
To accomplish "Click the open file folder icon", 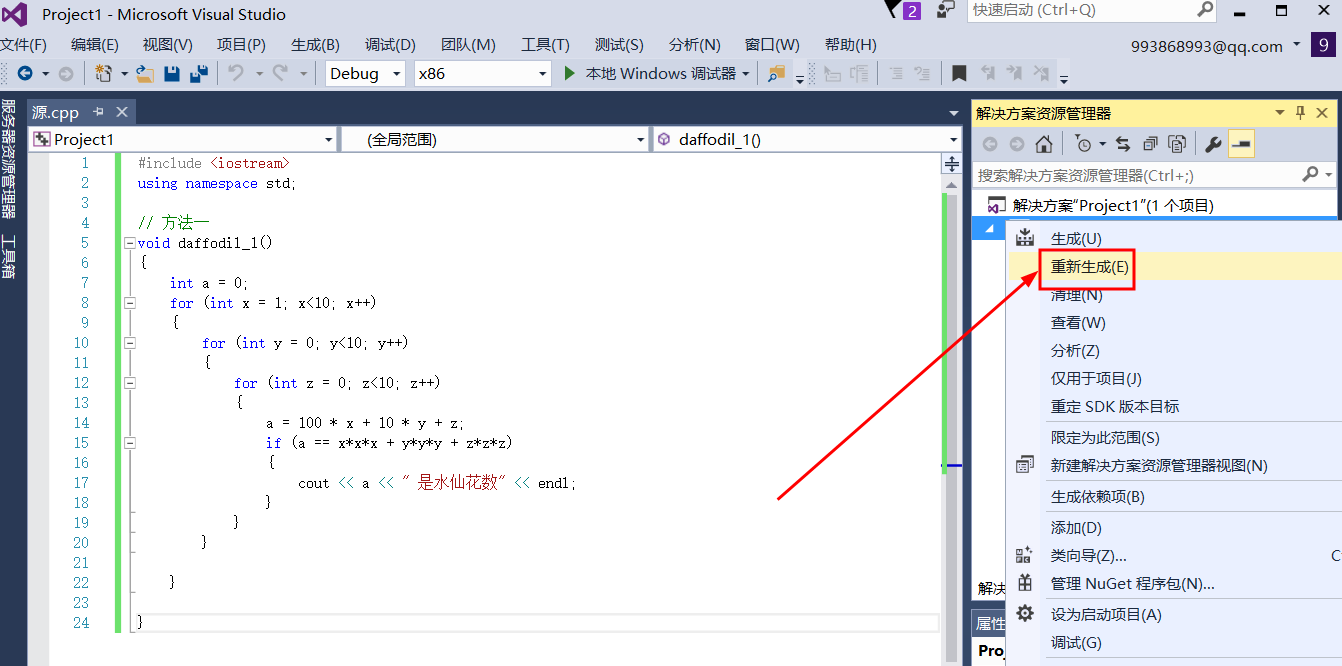I will click(145, 73).
